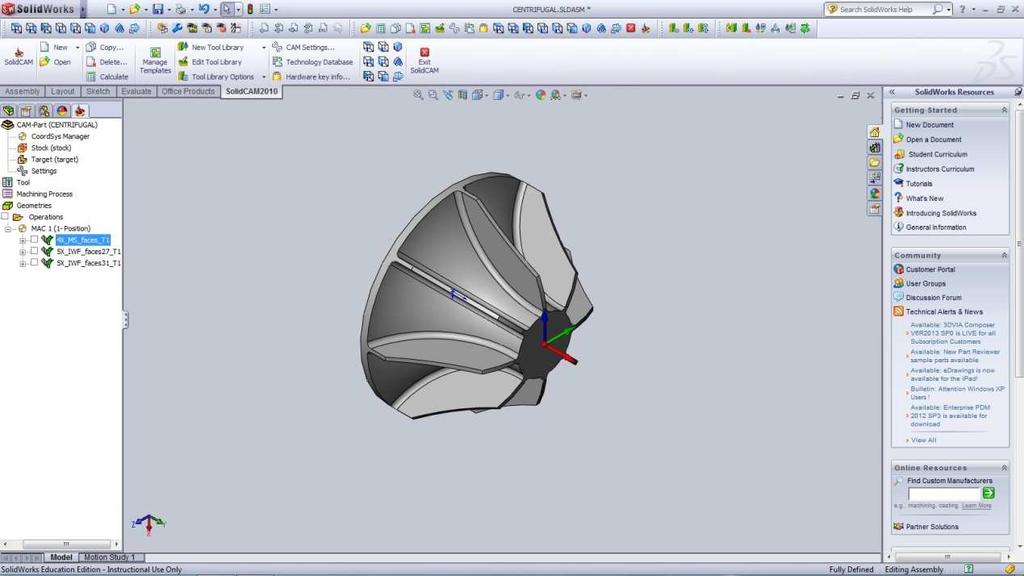1024x576 pixels.
Task: Click the Find Custom Manufacturers input field
Action: click(944, 494)
